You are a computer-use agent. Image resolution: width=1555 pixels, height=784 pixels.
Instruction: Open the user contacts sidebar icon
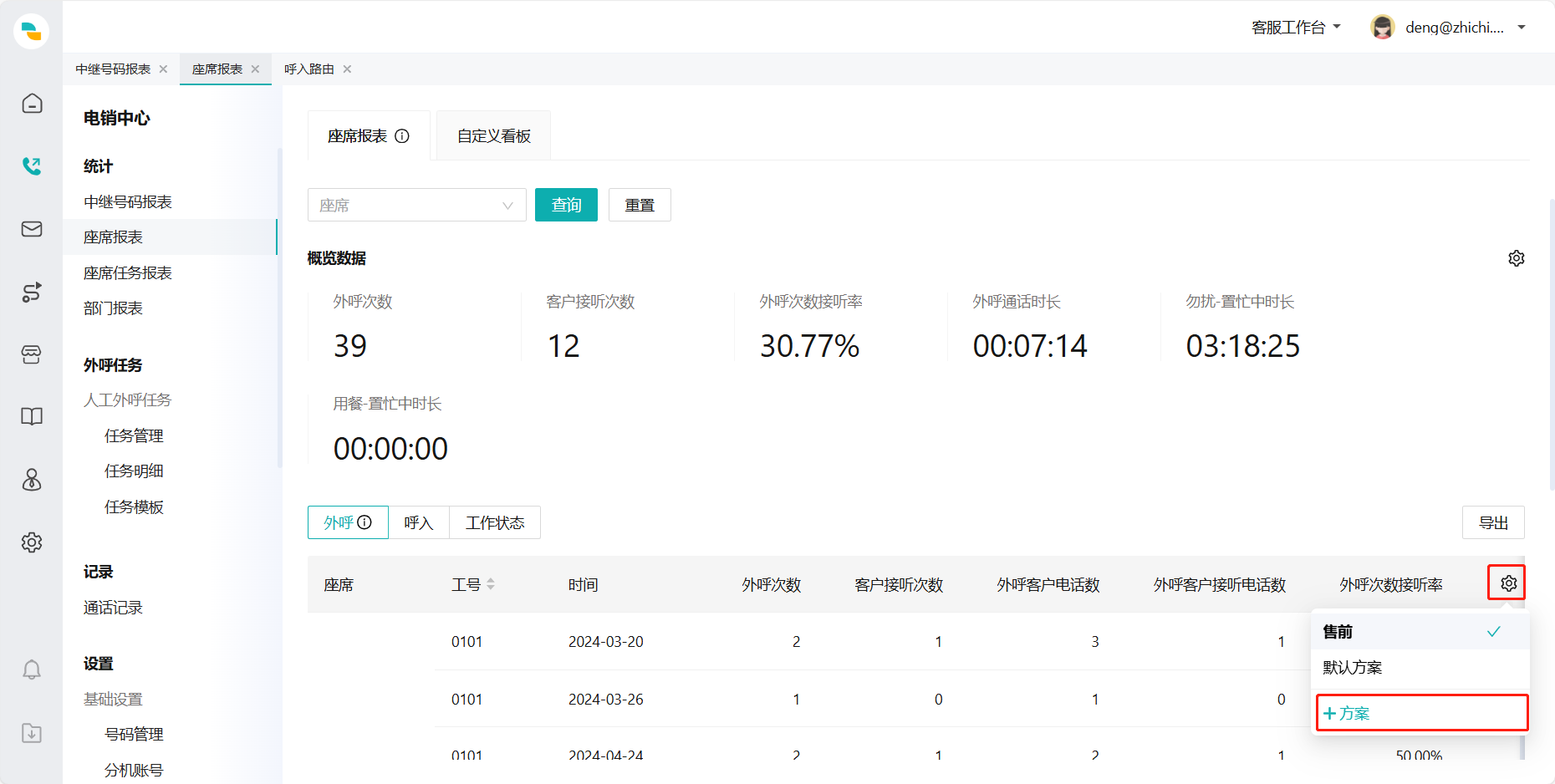tap(32, 480)
